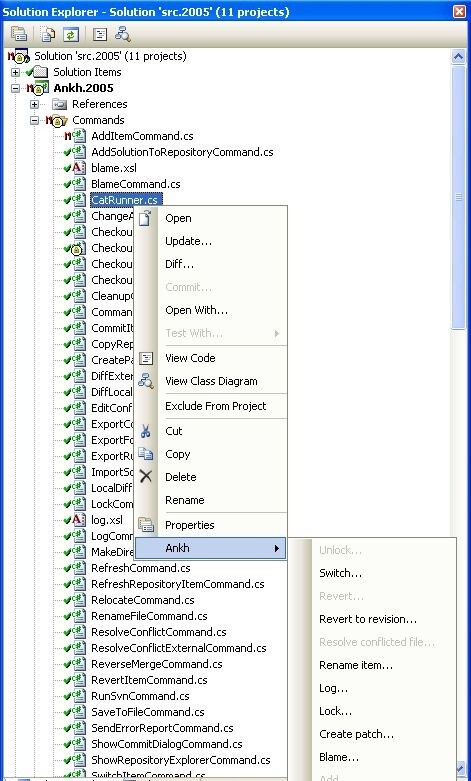Click the View Class Diagram toolbar icon

click(x=122, y=34)
